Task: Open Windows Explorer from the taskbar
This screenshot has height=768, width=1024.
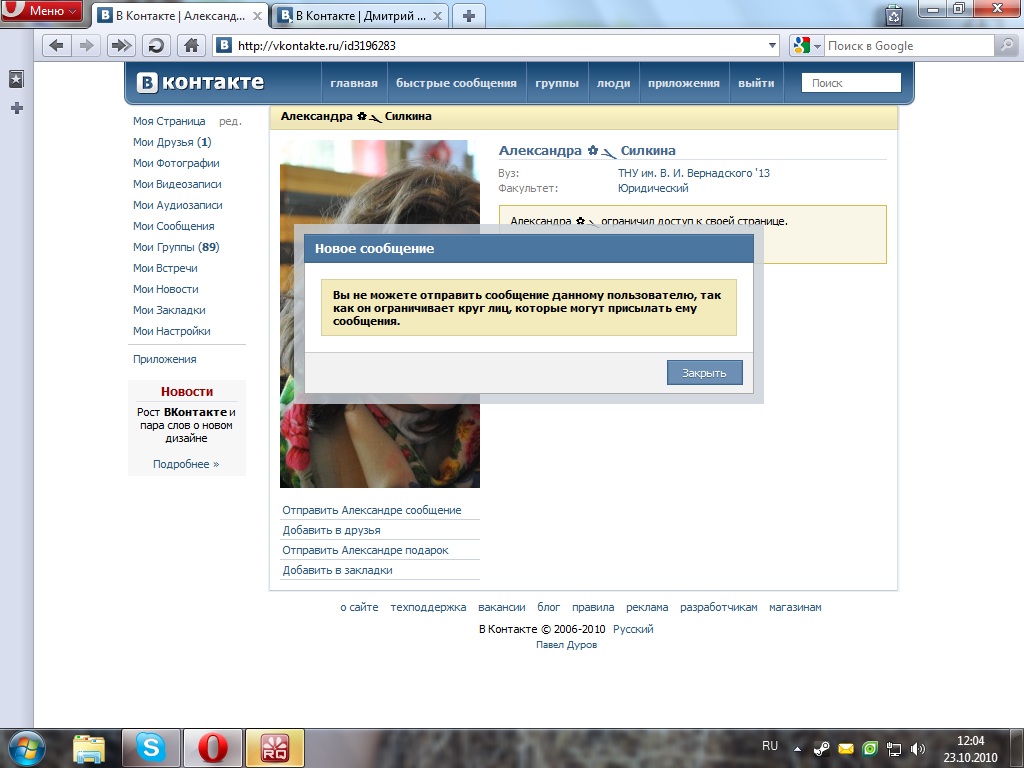Action: point(89,748)
